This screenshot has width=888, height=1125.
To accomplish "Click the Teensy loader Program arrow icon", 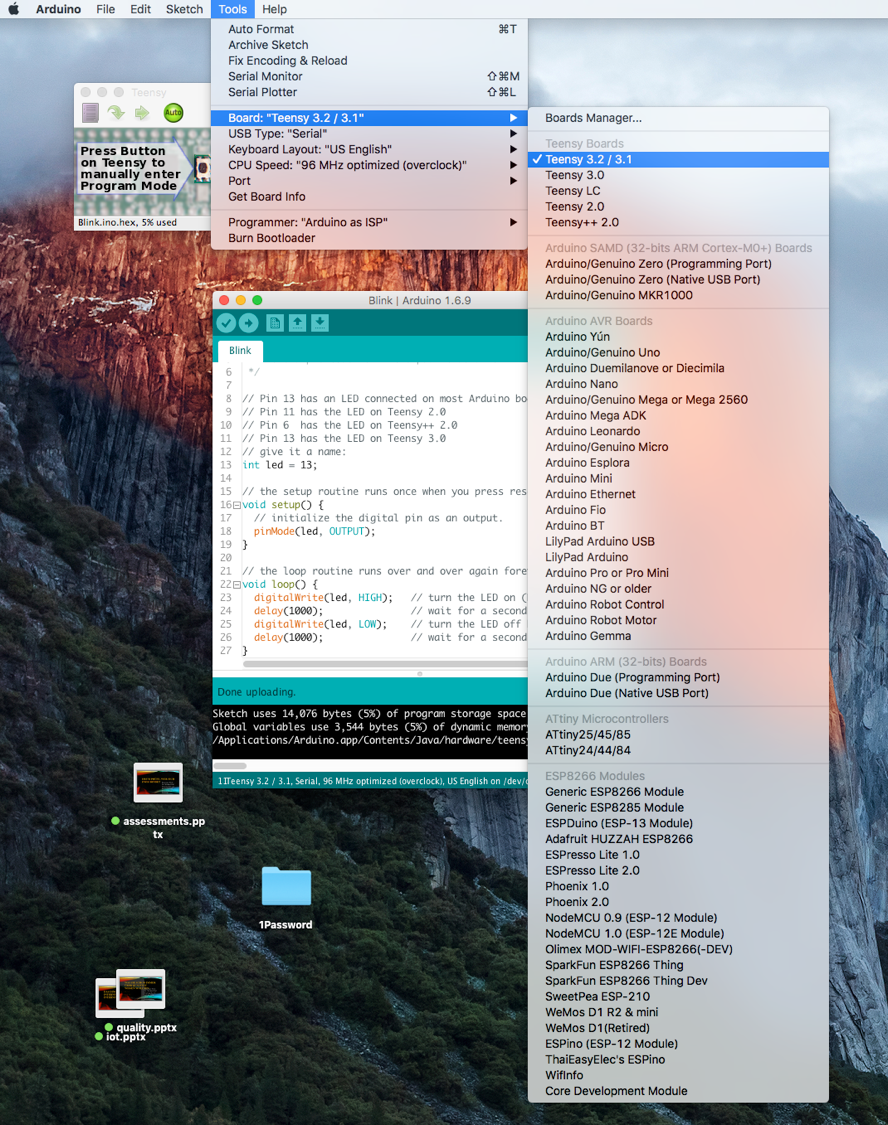I will tap(116, 113).
